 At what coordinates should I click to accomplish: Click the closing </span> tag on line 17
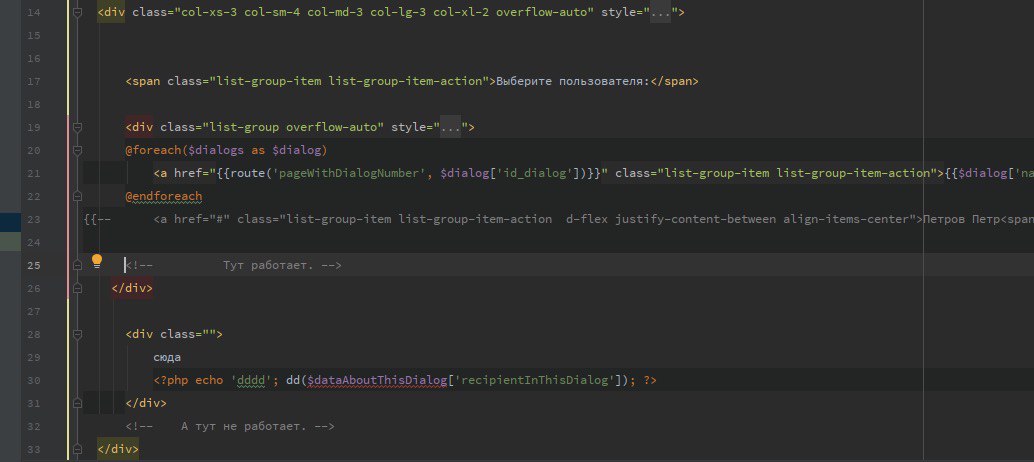click(674, 82)
